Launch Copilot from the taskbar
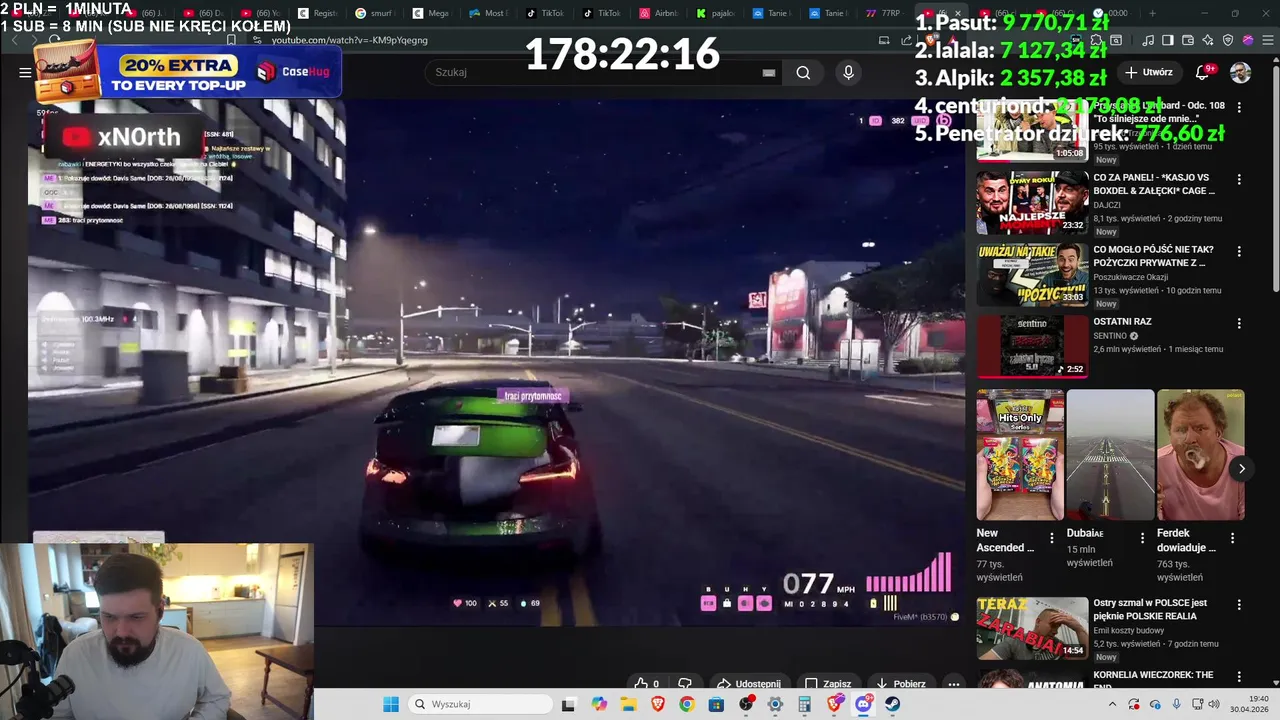 coord(599,704)
